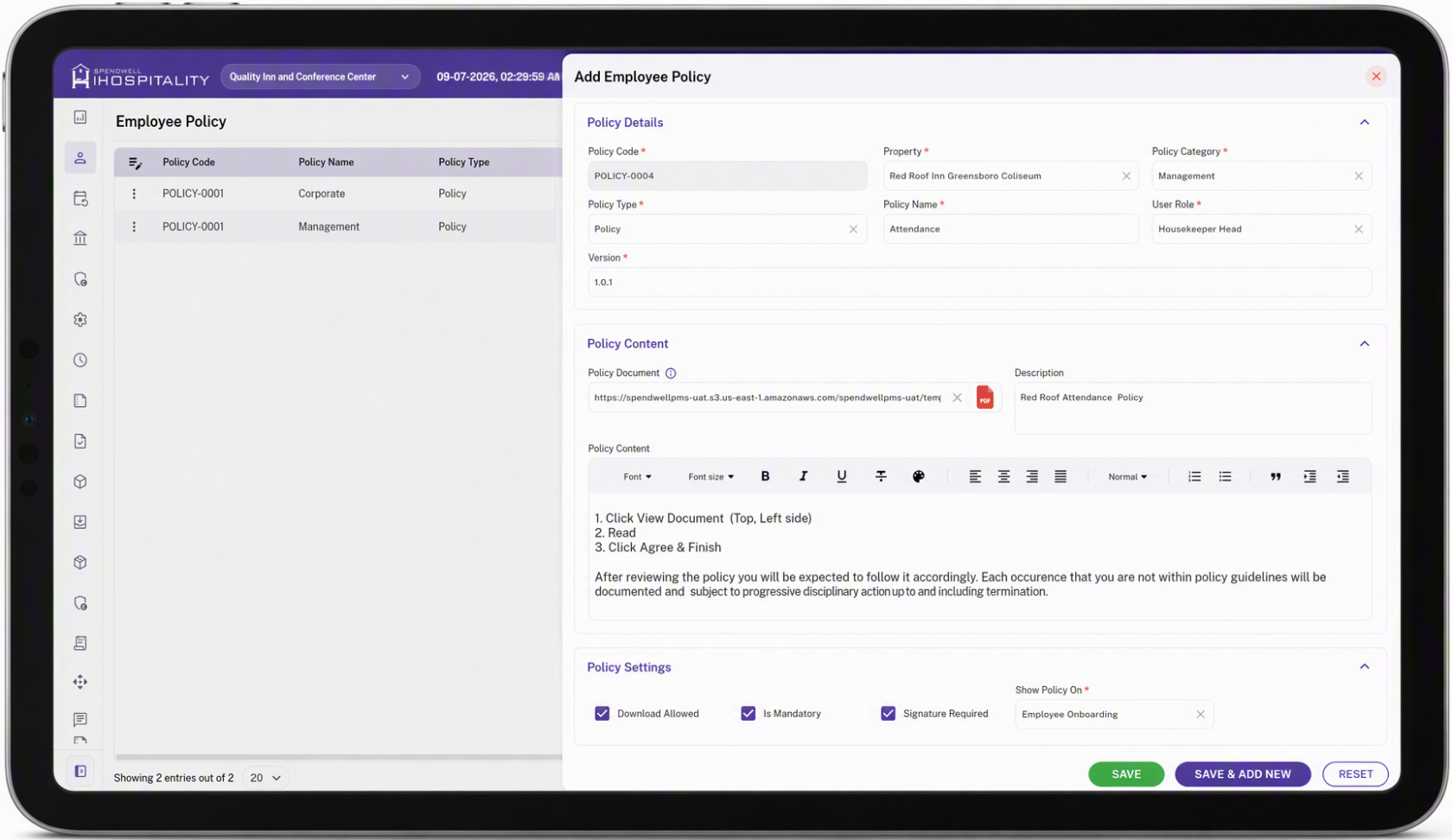Open the Font dropdown in the editor toolbar

(x=638, y=477)
